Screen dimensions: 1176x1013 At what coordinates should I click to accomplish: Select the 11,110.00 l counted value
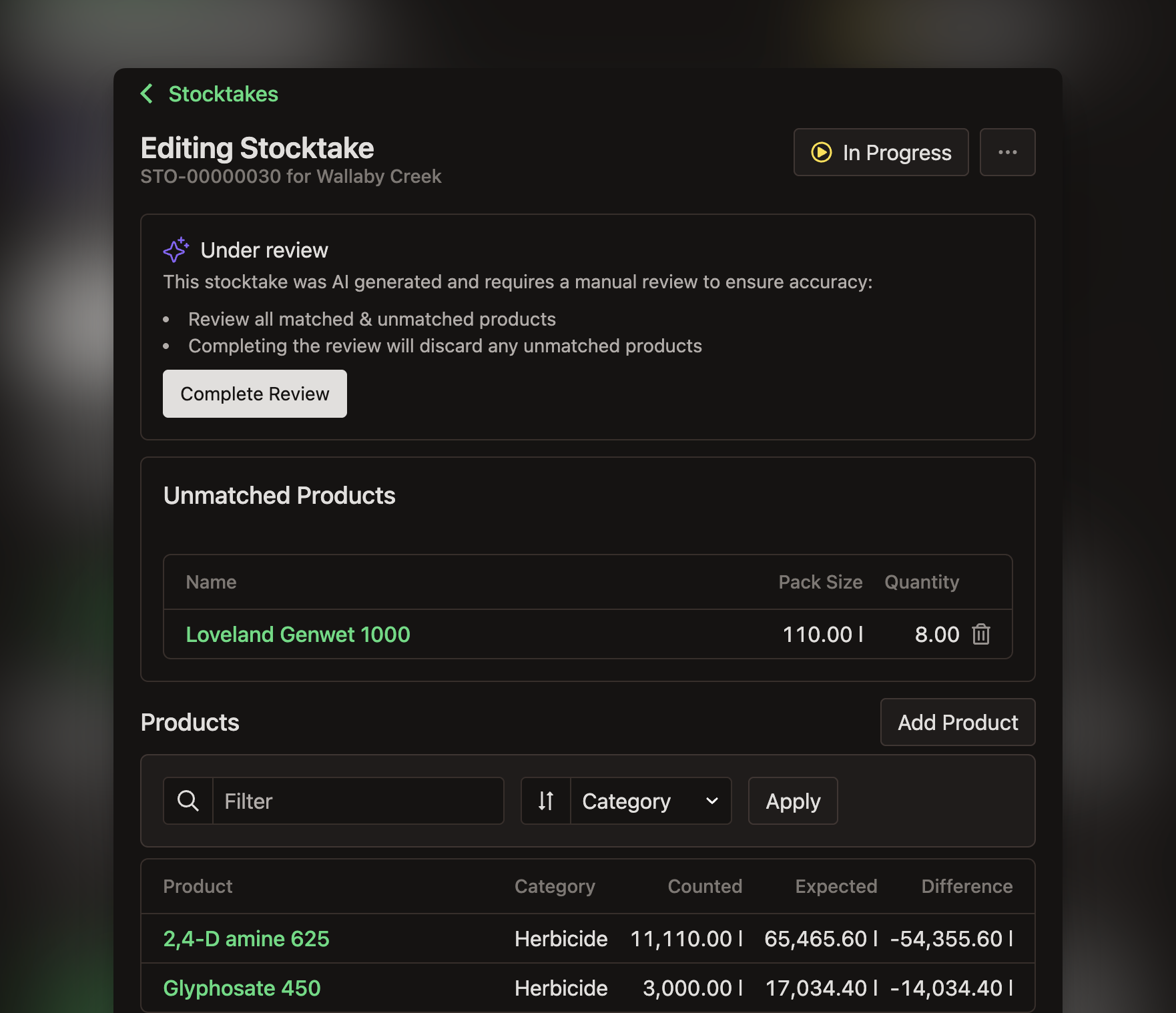[x=686, y=938]
